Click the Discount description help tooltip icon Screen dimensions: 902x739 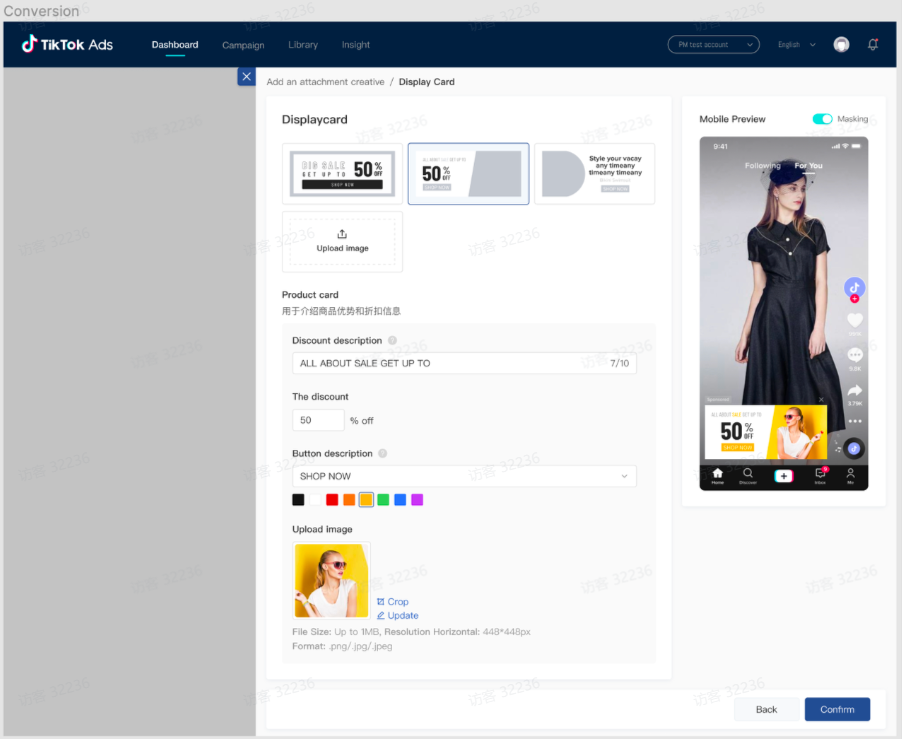(392, 340)
